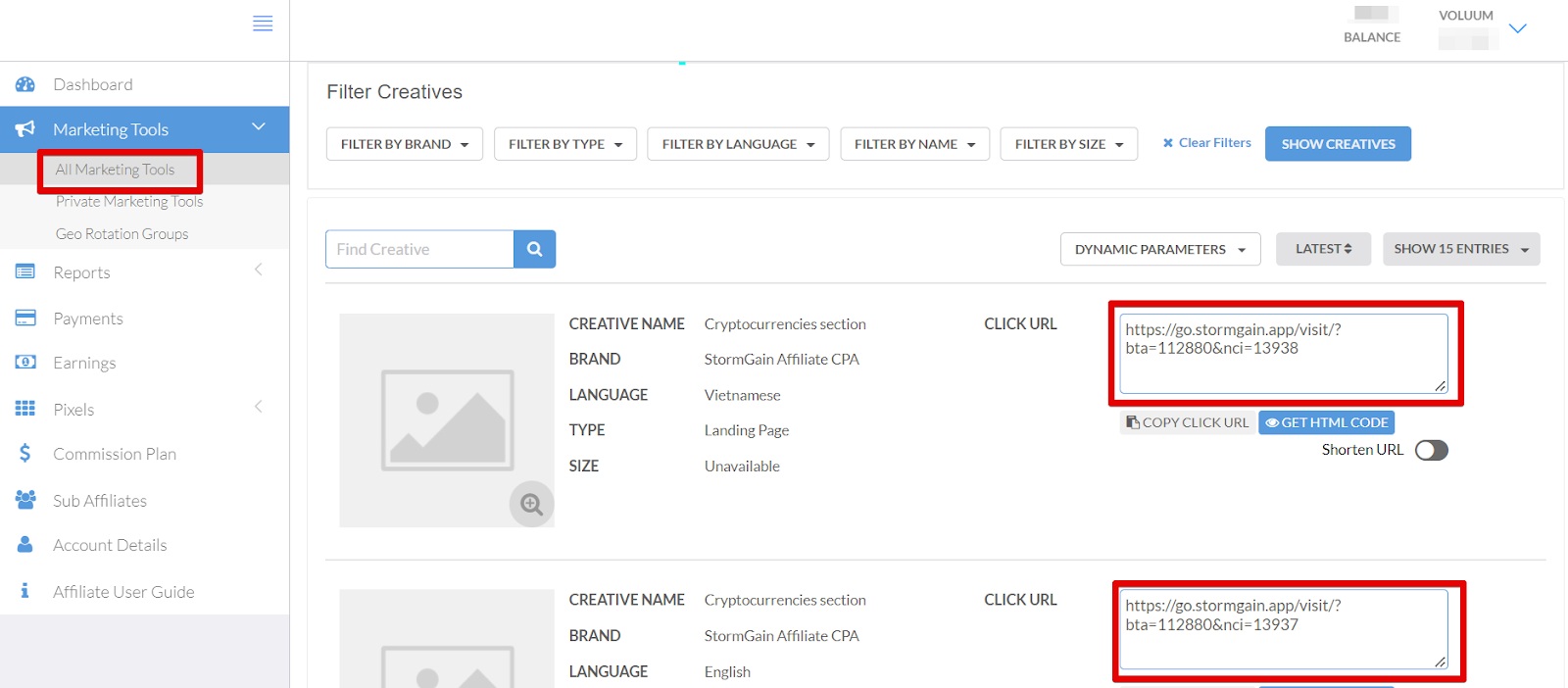The image size is (1568, 688).
Task: Click the magnifier search button
Action: point(534,249)
